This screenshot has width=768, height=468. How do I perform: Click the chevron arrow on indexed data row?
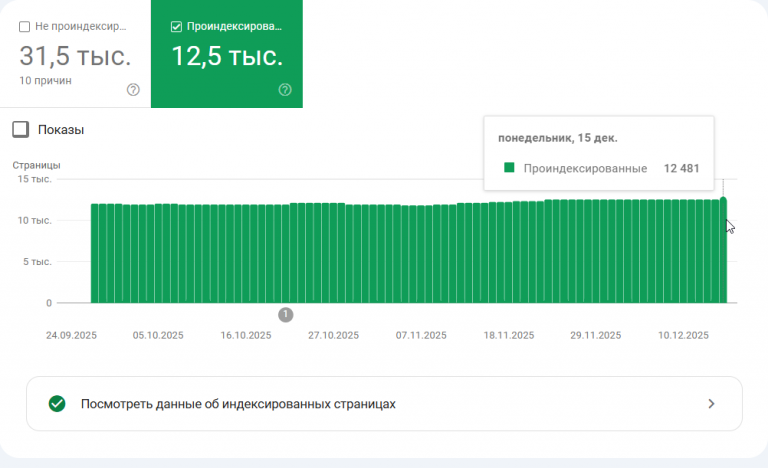(x=711, y=404)
